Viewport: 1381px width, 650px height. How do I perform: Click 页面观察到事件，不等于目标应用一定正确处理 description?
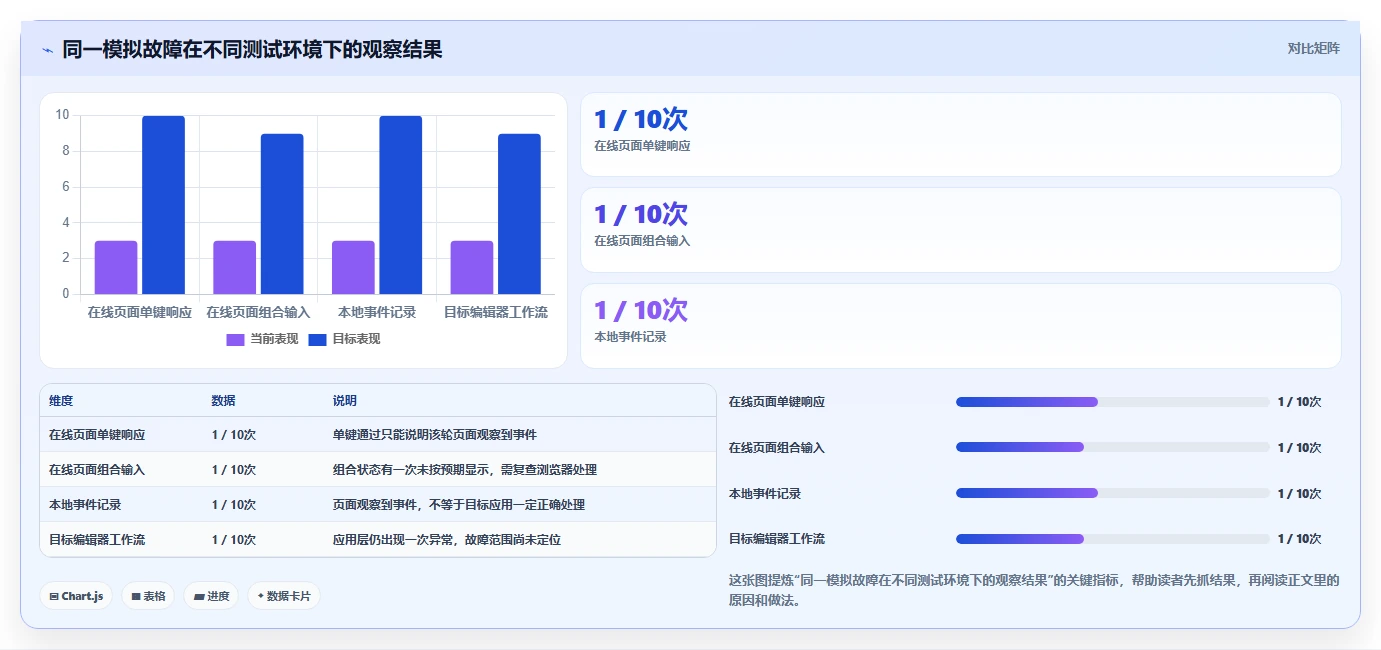[x=459, y=505]
